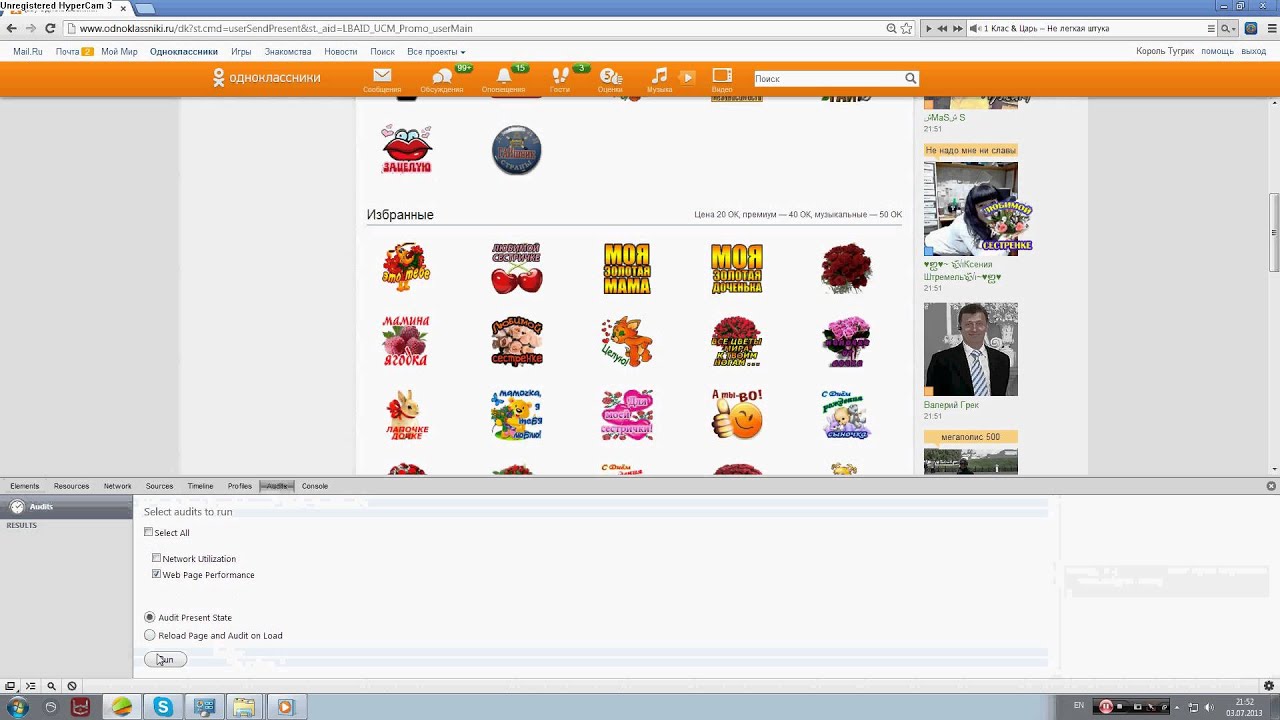Check the Select All checkbox

[149, 532]
